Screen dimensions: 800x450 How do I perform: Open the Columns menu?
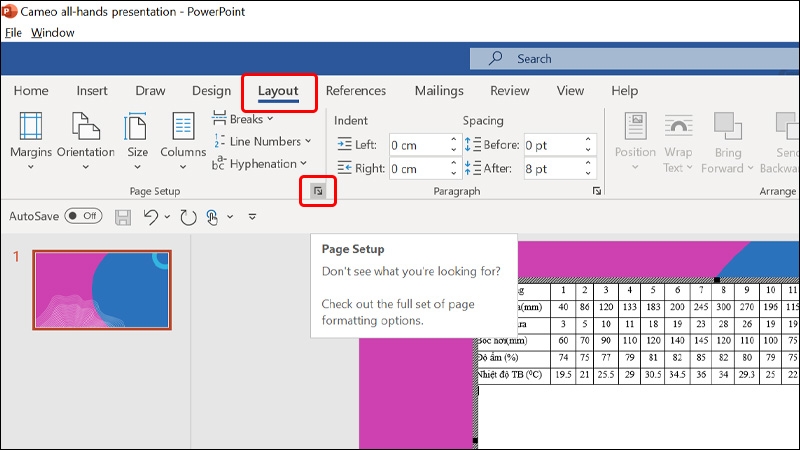coord(183,141)
